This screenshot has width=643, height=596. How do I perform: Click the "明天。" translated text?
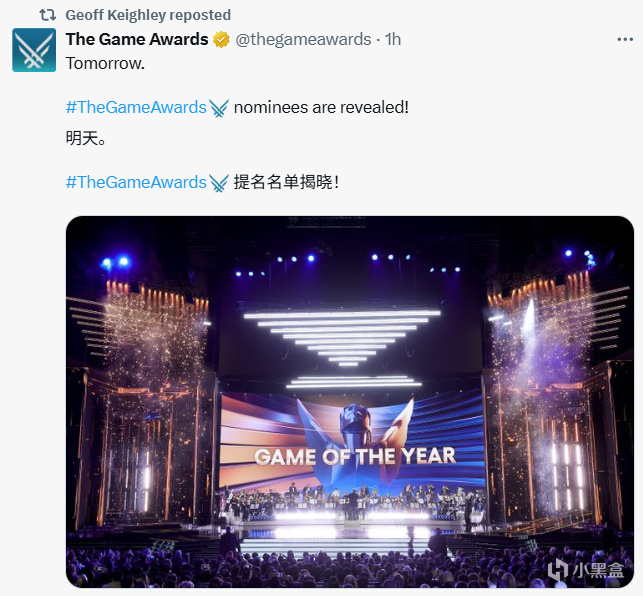[86, 138]
